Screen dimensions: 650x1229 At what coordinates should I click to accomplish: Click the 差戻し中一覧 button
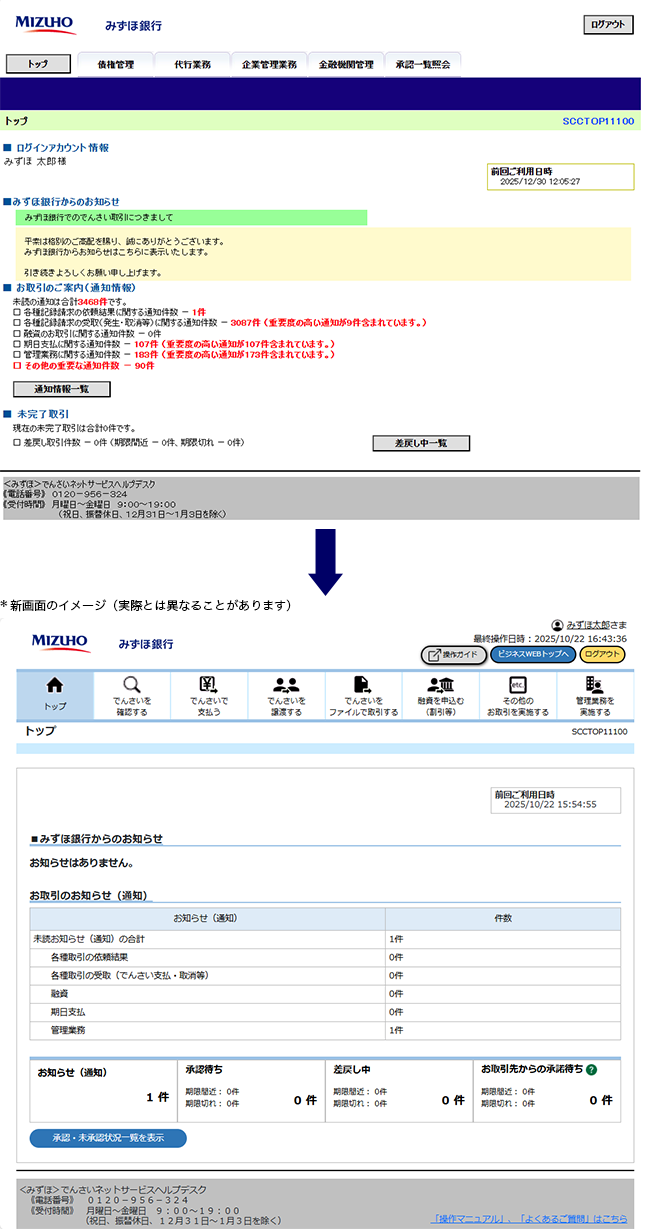(x=420, y=443)
